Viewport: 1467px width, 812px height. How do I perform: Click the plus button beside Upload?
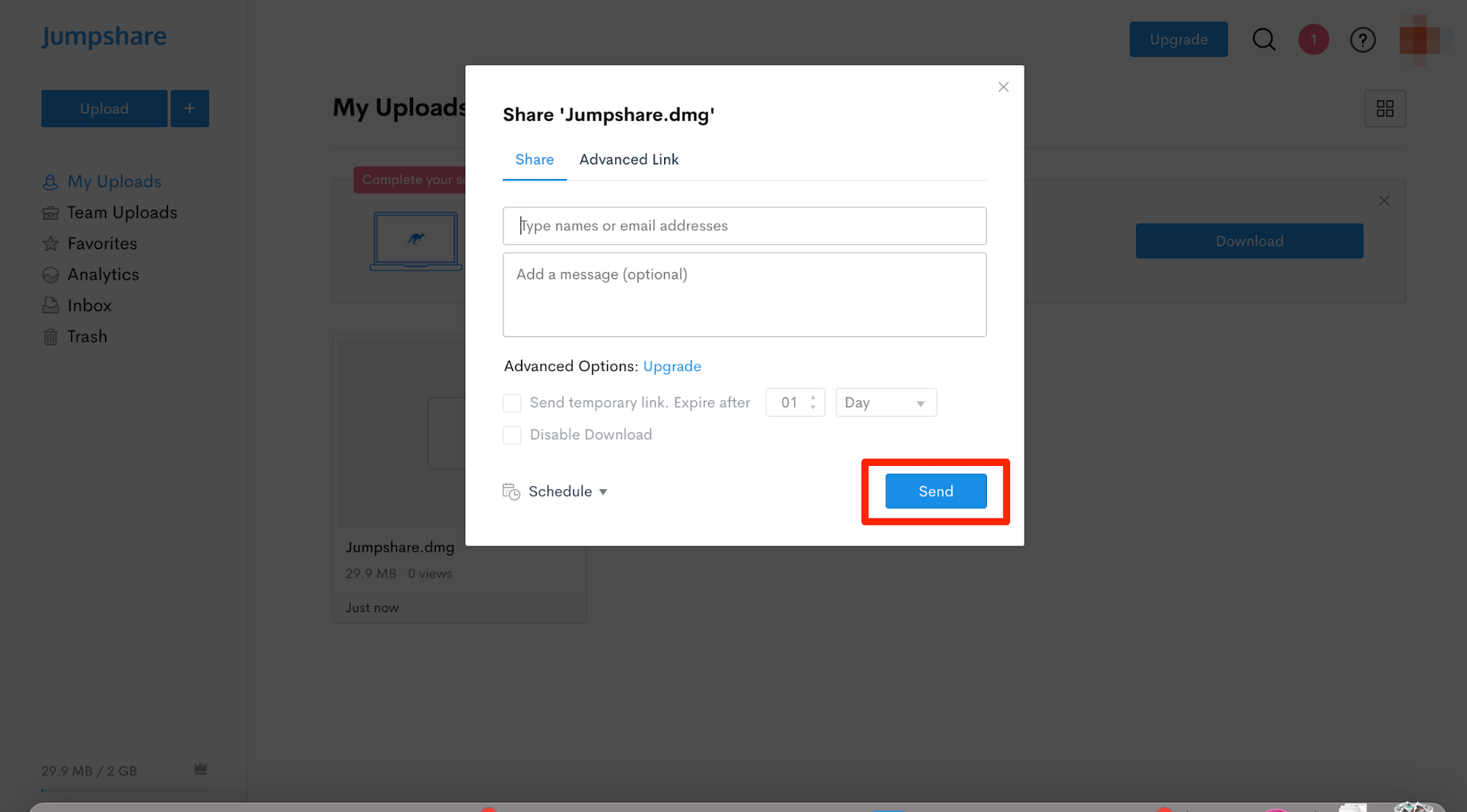190,109
